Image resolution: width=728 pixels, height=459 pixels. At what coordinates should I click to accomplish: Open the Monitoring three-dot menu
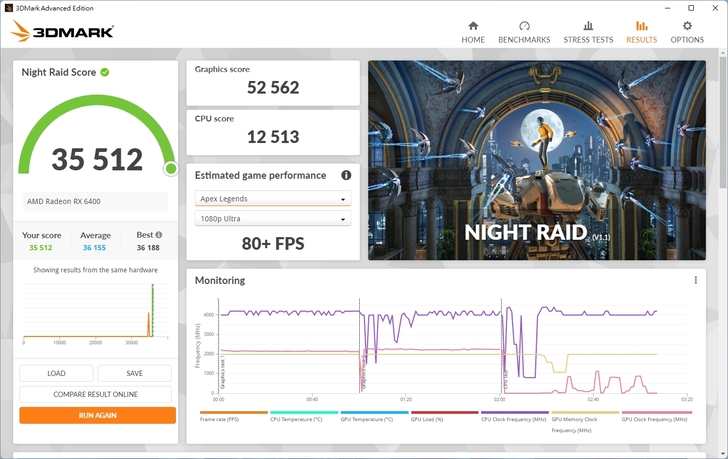coord(695,280)
